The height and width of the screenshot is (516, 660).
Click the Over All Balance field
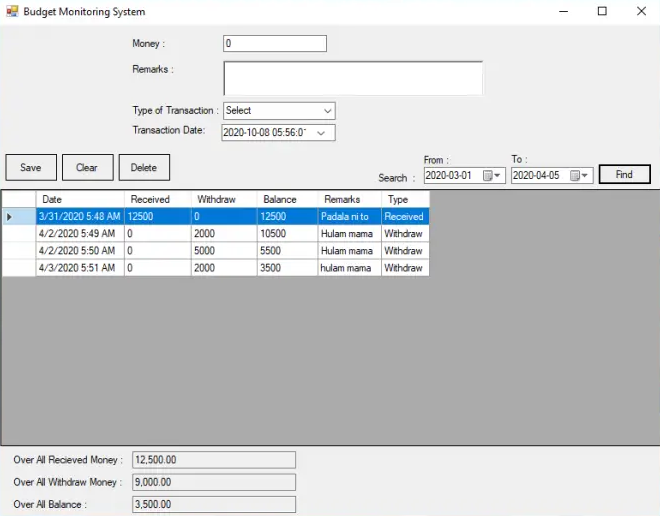point(213,504)
